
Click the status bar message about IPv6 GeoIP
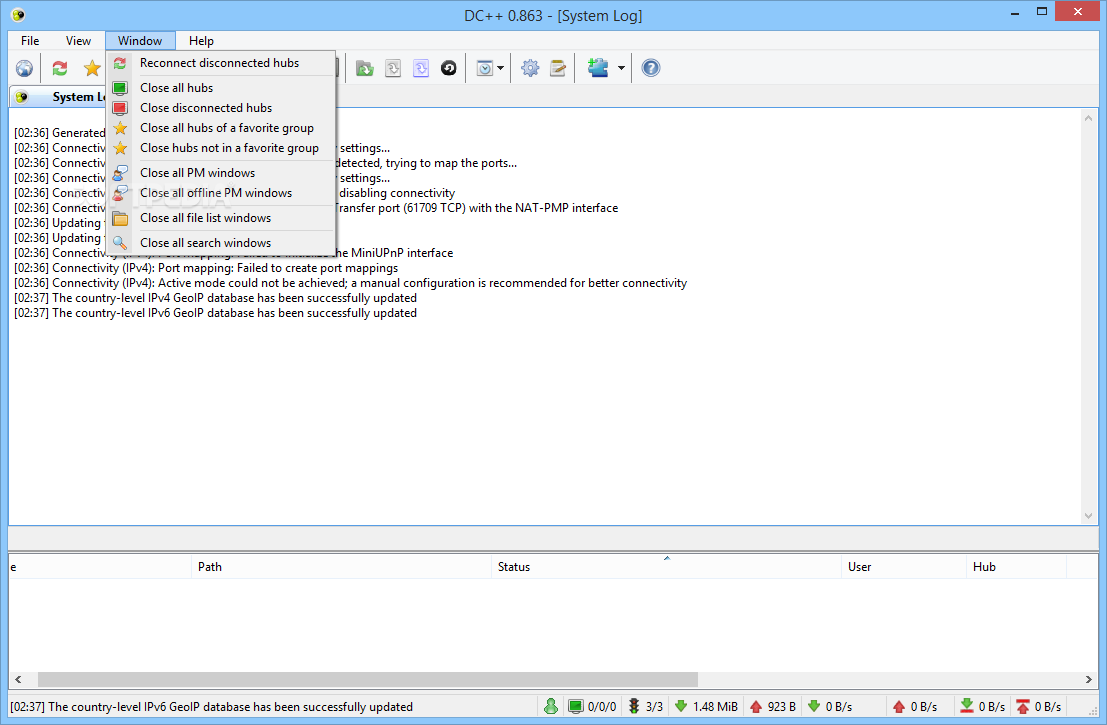pos(212,707)
